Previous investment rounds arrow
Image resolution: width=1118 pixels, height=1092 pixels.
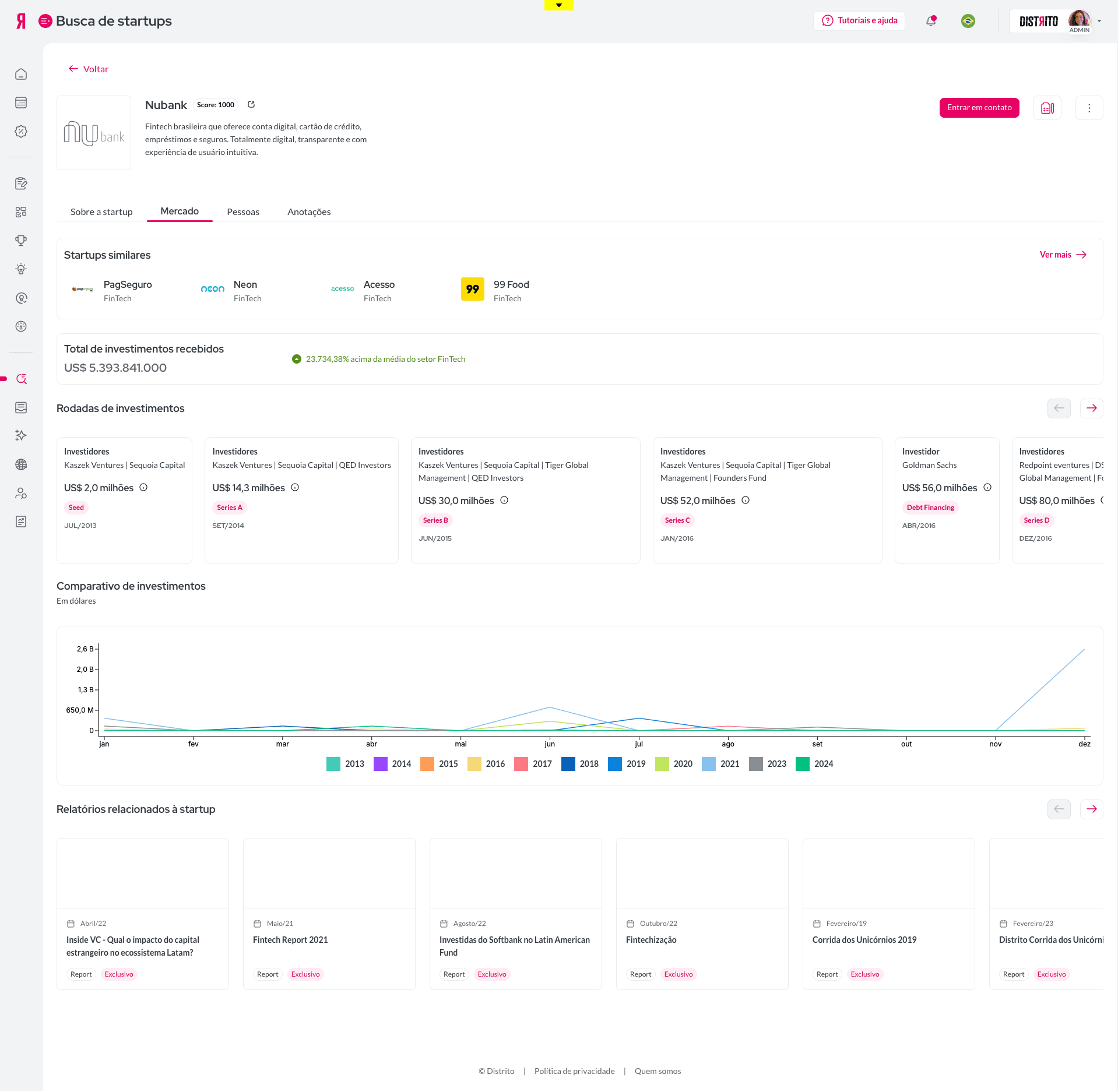1059,408
